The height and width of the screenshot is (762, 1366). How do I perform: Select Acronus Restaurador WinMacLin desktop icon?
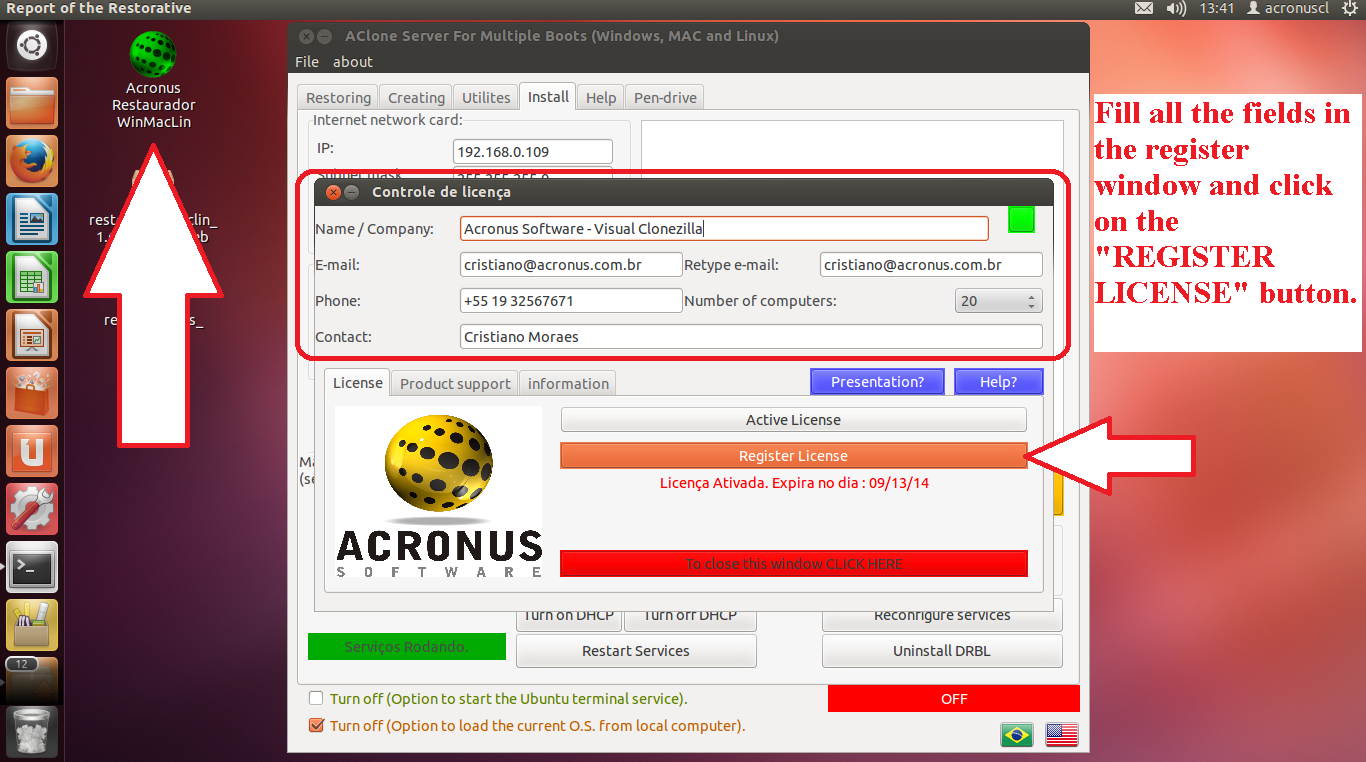coord(153,80)
